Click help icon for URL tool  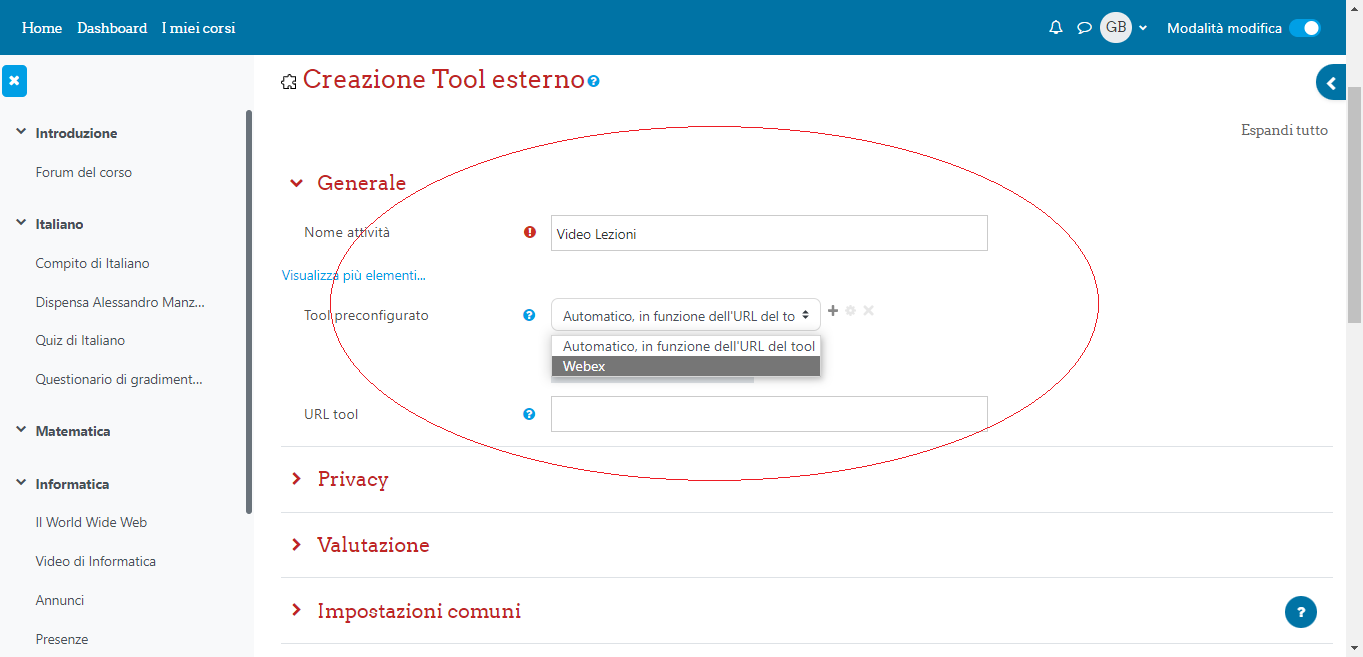coord(529,414)
